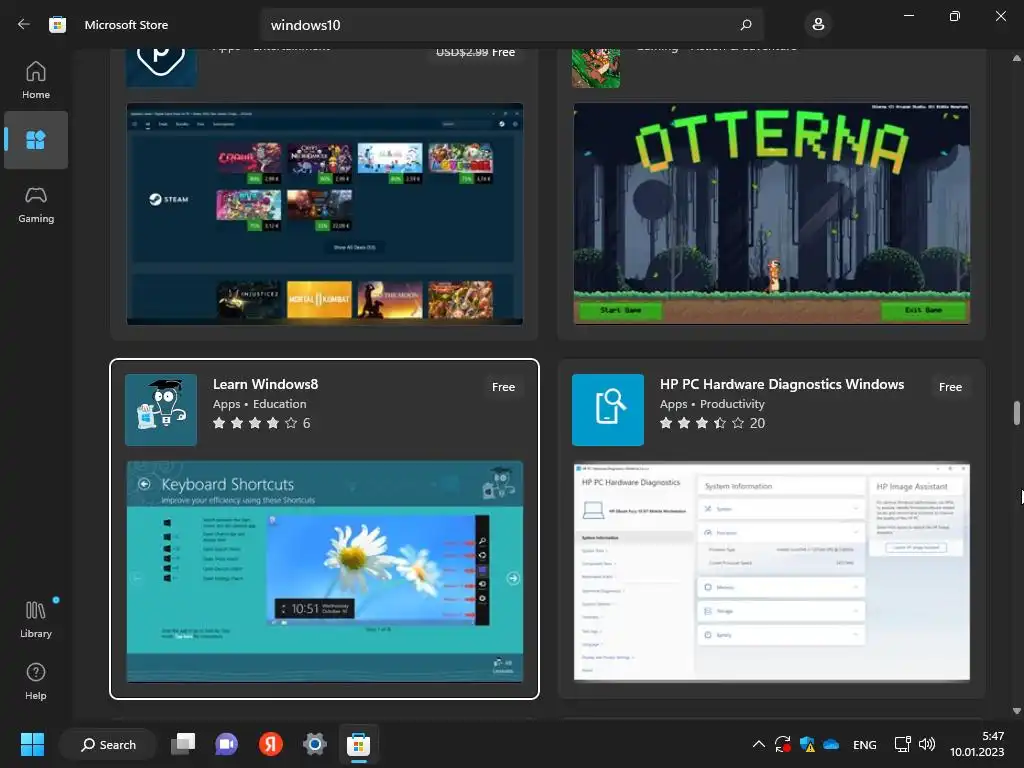Open the HP Hardware Diagnostics screenshot thumbnail
This screenshot has width=1024, height=768.
pos(772,571)
